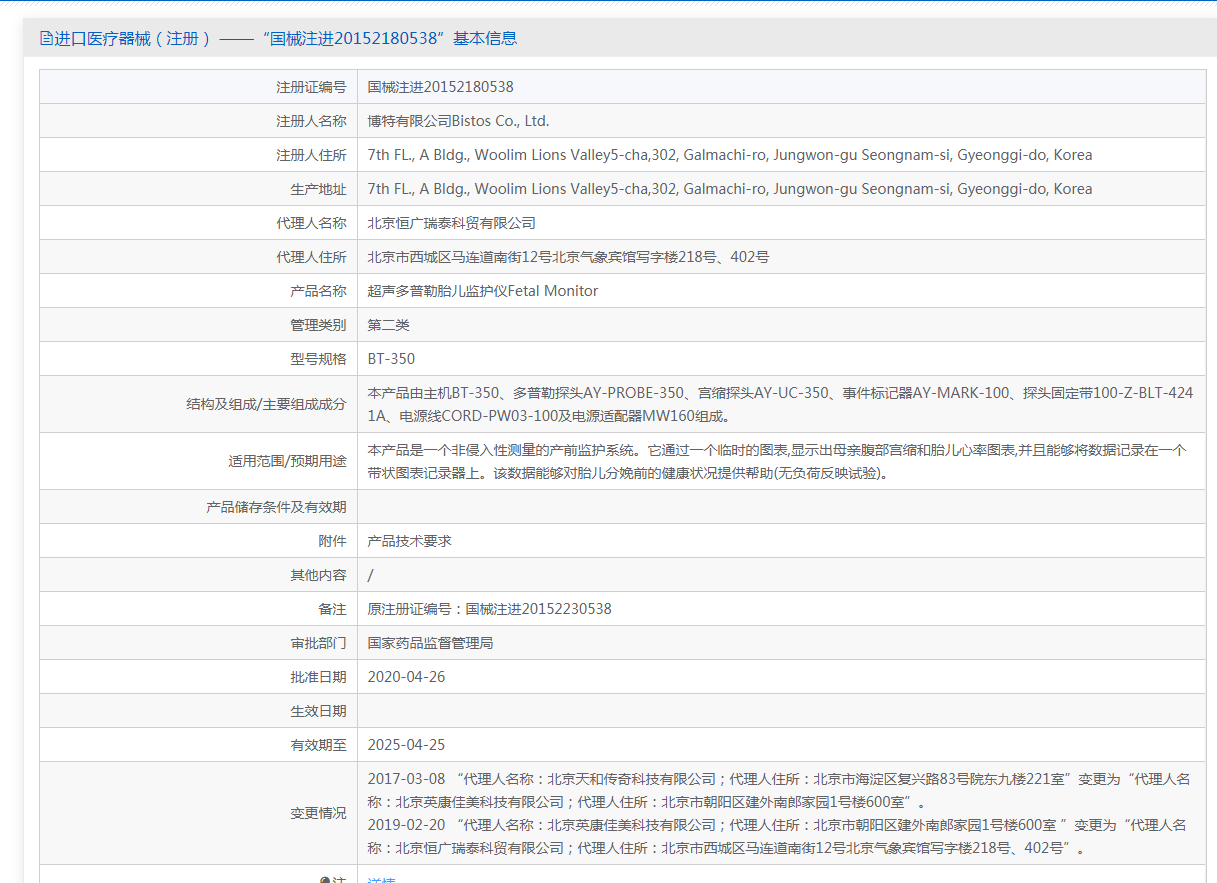Select the registrant name 博特有限公司Bistos Co., Ltd.
This screenshot has height=883, width=1217.
coord(458,121)
